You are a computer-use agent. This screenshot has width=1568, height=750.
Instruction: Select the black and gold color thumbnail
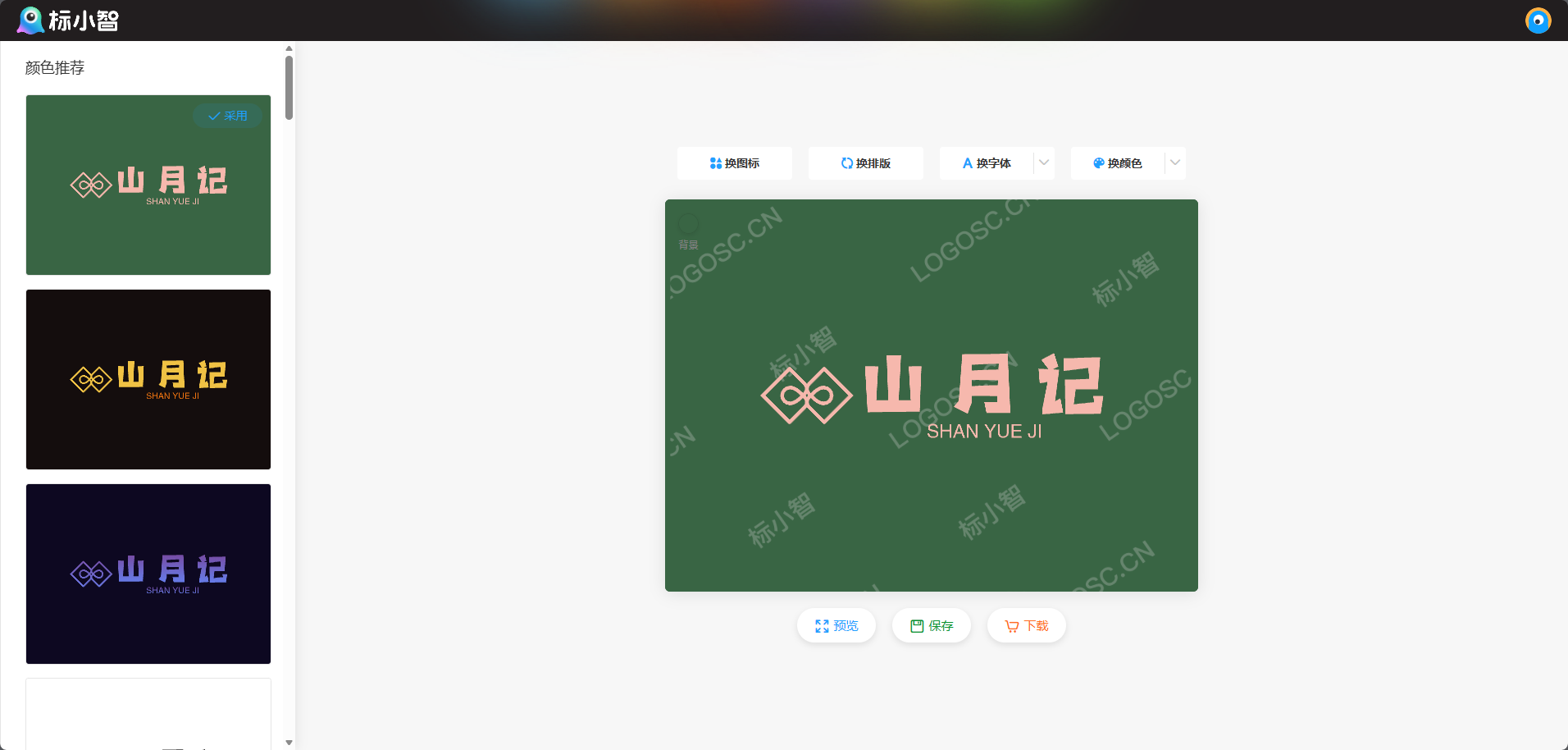pyautogui.click(x=148, y=379)
